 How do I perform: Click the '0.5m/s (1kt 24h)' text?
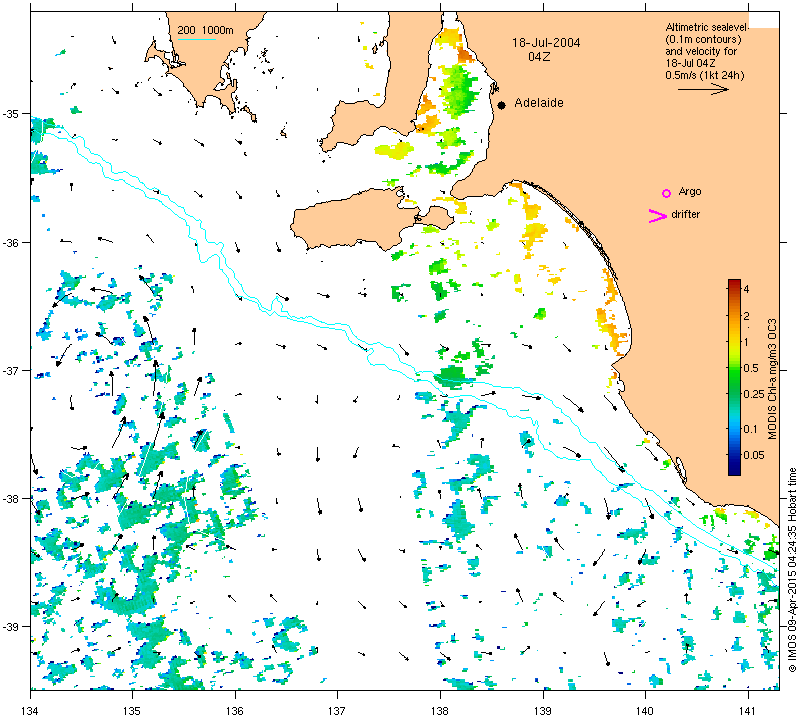tap(705, 76)
